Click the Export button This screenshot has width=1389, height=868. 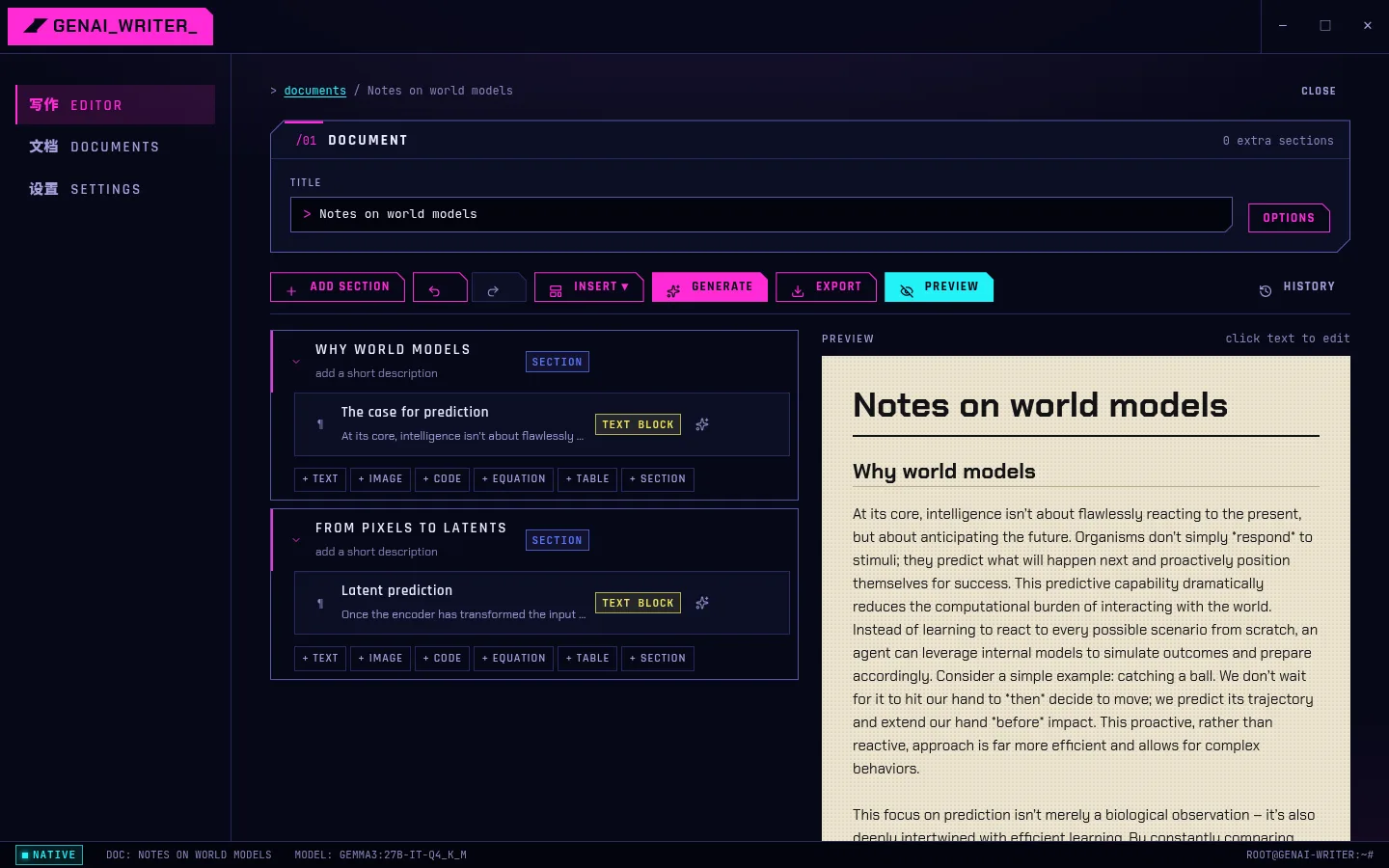pos(827,287)
